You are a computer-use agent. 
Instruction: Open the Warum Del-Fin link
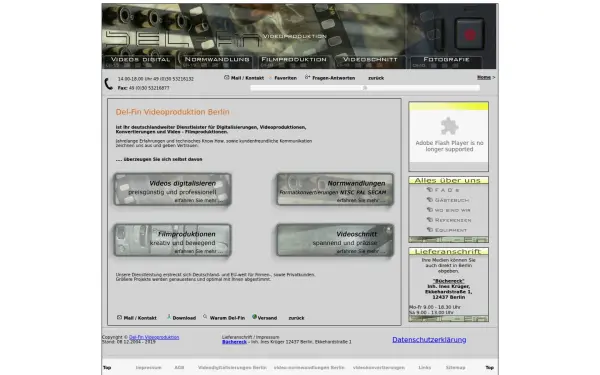click(x=227, y=318)
